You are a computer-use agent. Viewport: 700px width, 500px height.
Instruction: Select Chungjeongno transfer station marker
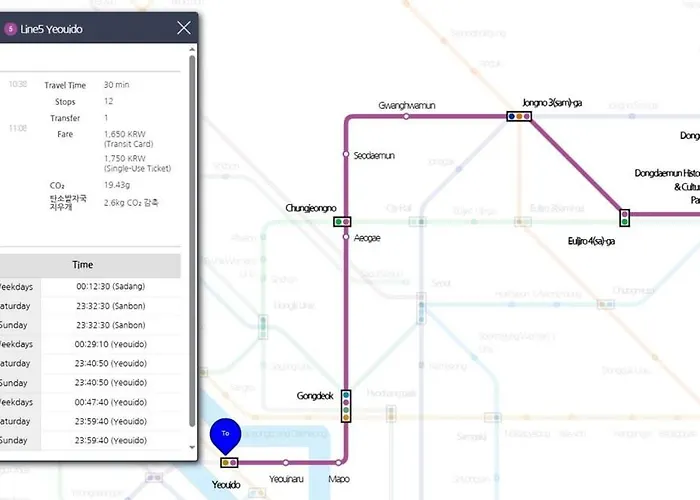[342, 221]
